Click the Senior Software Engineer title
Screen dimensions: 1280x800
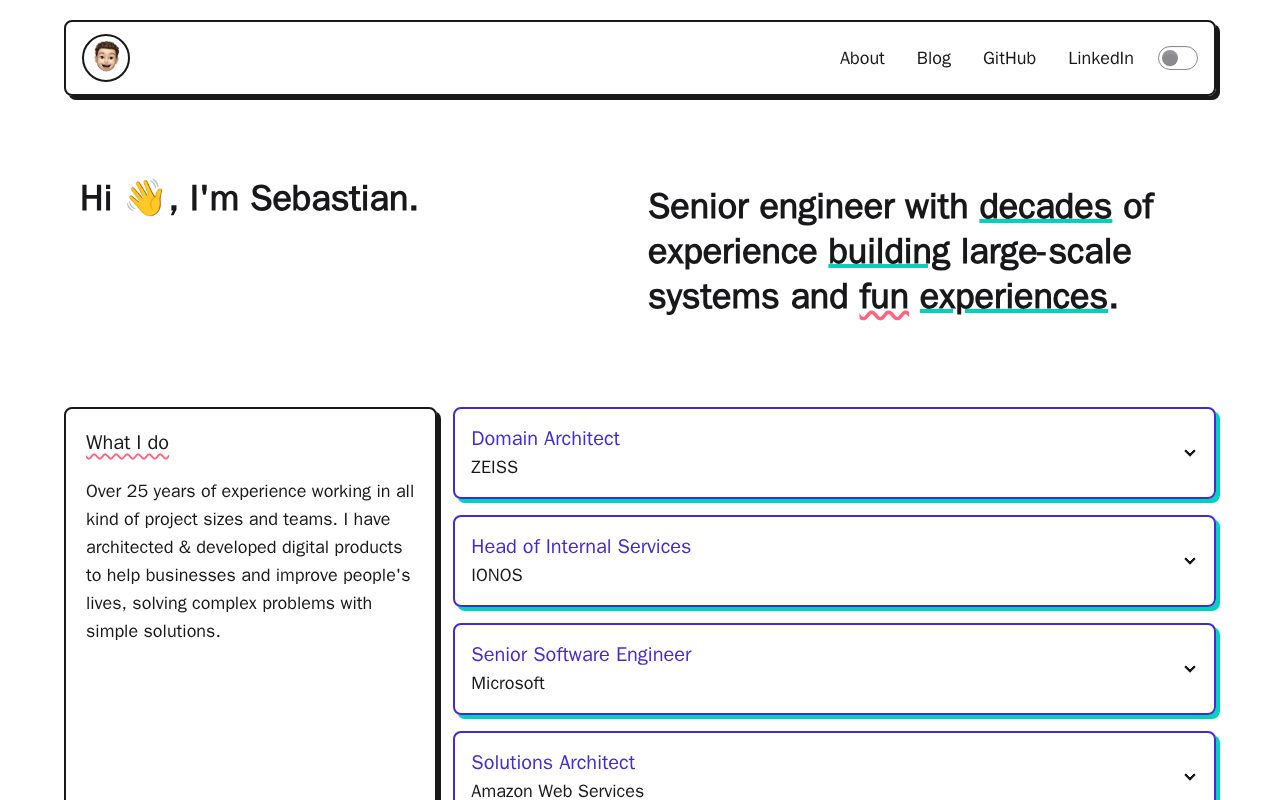[581, 654]
